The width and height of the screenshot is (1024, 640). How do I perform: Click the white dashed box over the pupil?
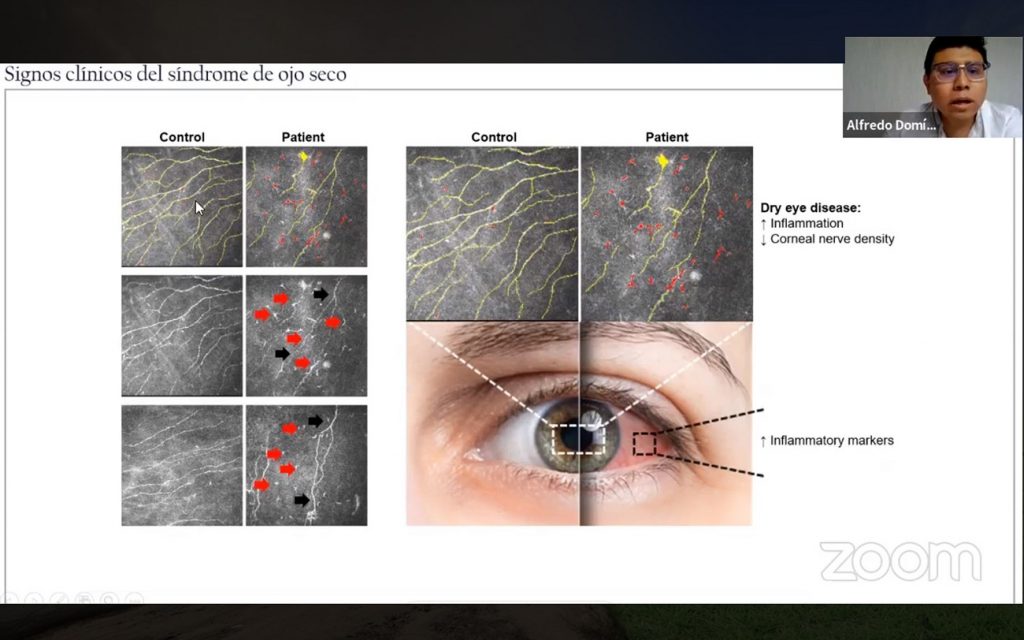(x=579, y=438)
